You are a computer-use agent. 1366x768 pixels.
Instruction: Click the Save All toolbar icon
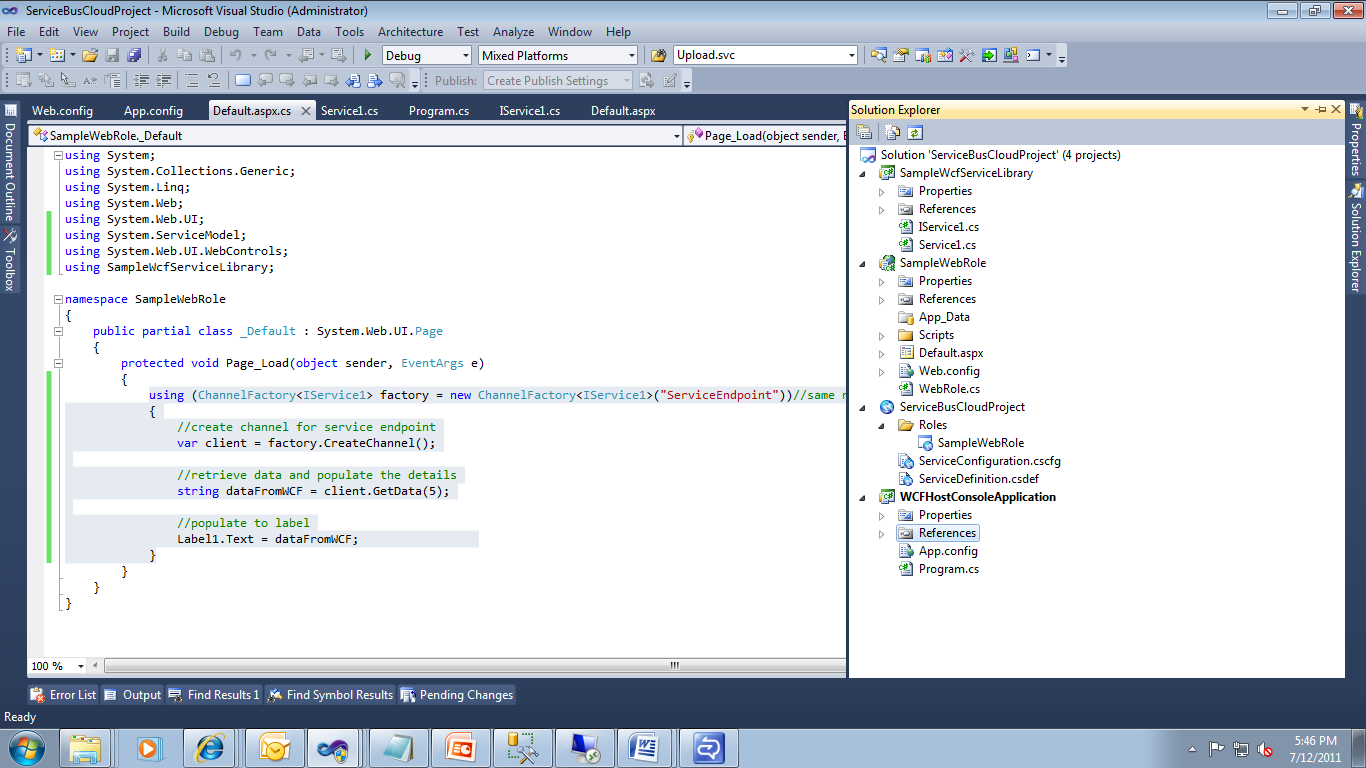point(133,55)
